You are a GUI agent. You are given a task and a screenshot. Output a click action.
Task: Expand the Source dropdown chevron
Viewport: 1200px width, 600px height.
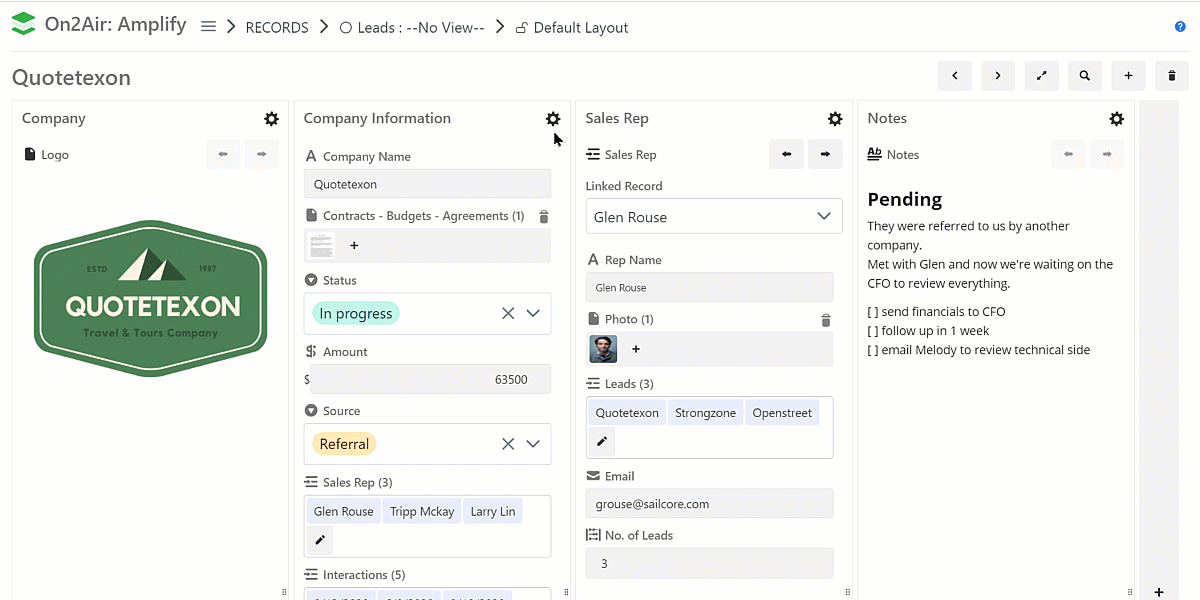pos(533,444)
